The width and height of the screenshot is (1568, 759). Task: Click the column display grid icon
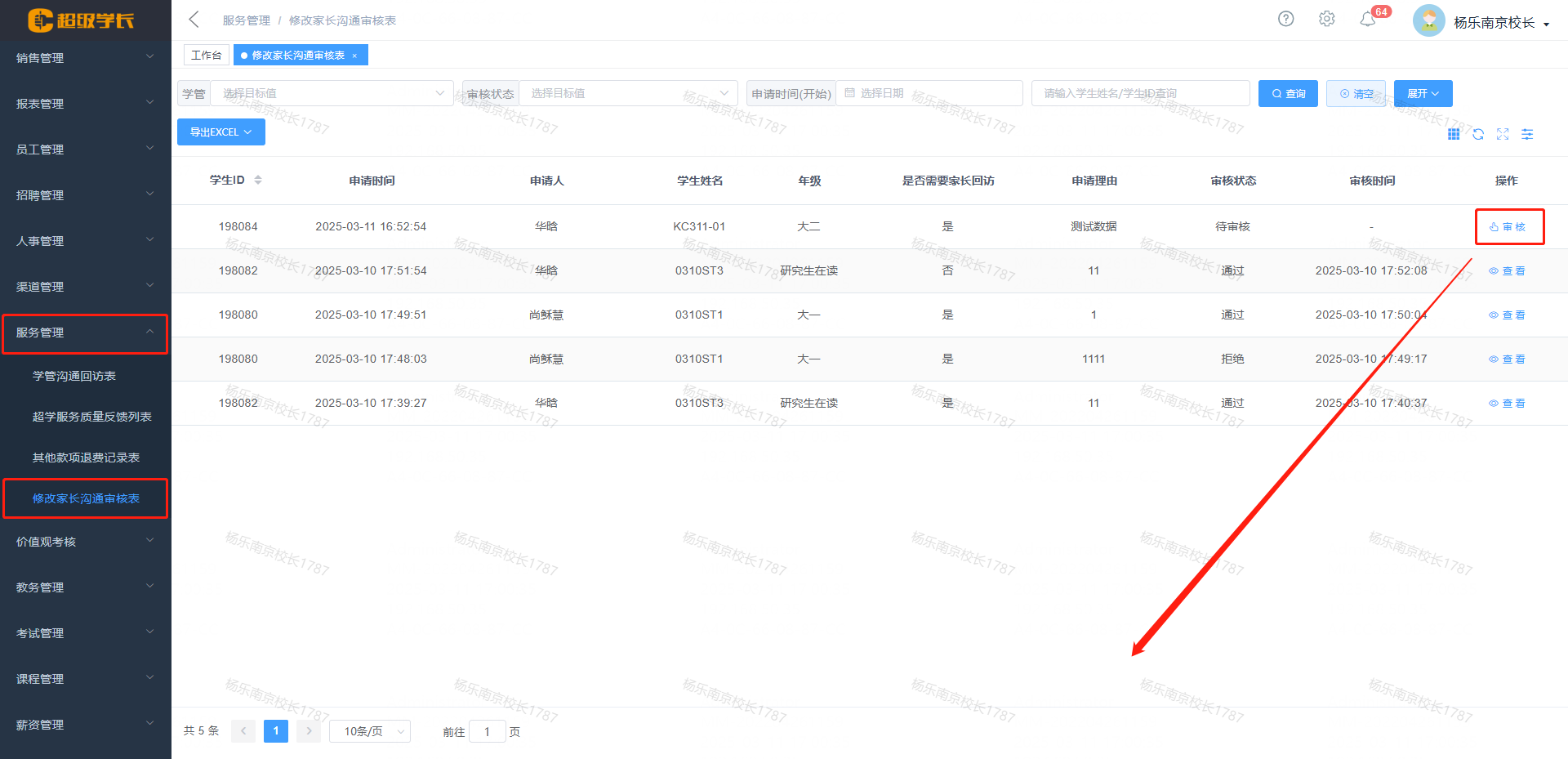(x=1454, y=134)
